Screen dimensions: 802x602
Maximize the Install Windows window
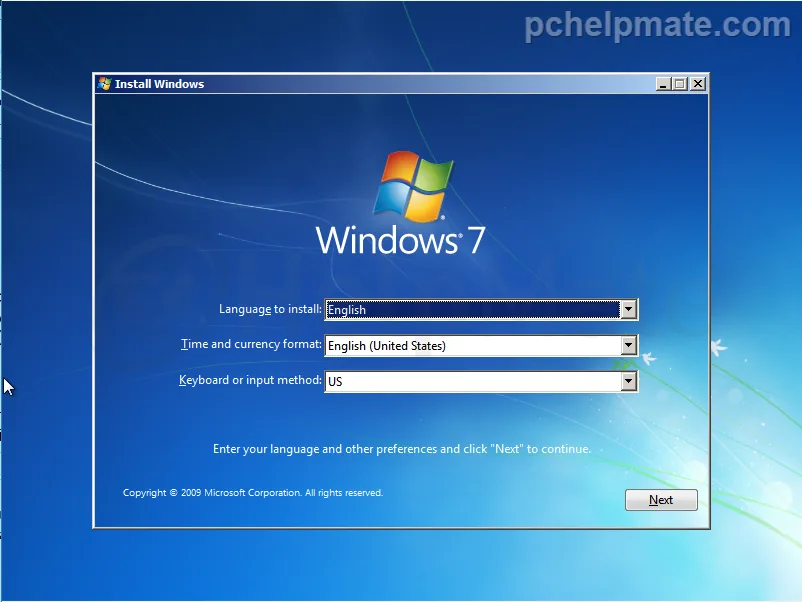[x=680, y=84]
